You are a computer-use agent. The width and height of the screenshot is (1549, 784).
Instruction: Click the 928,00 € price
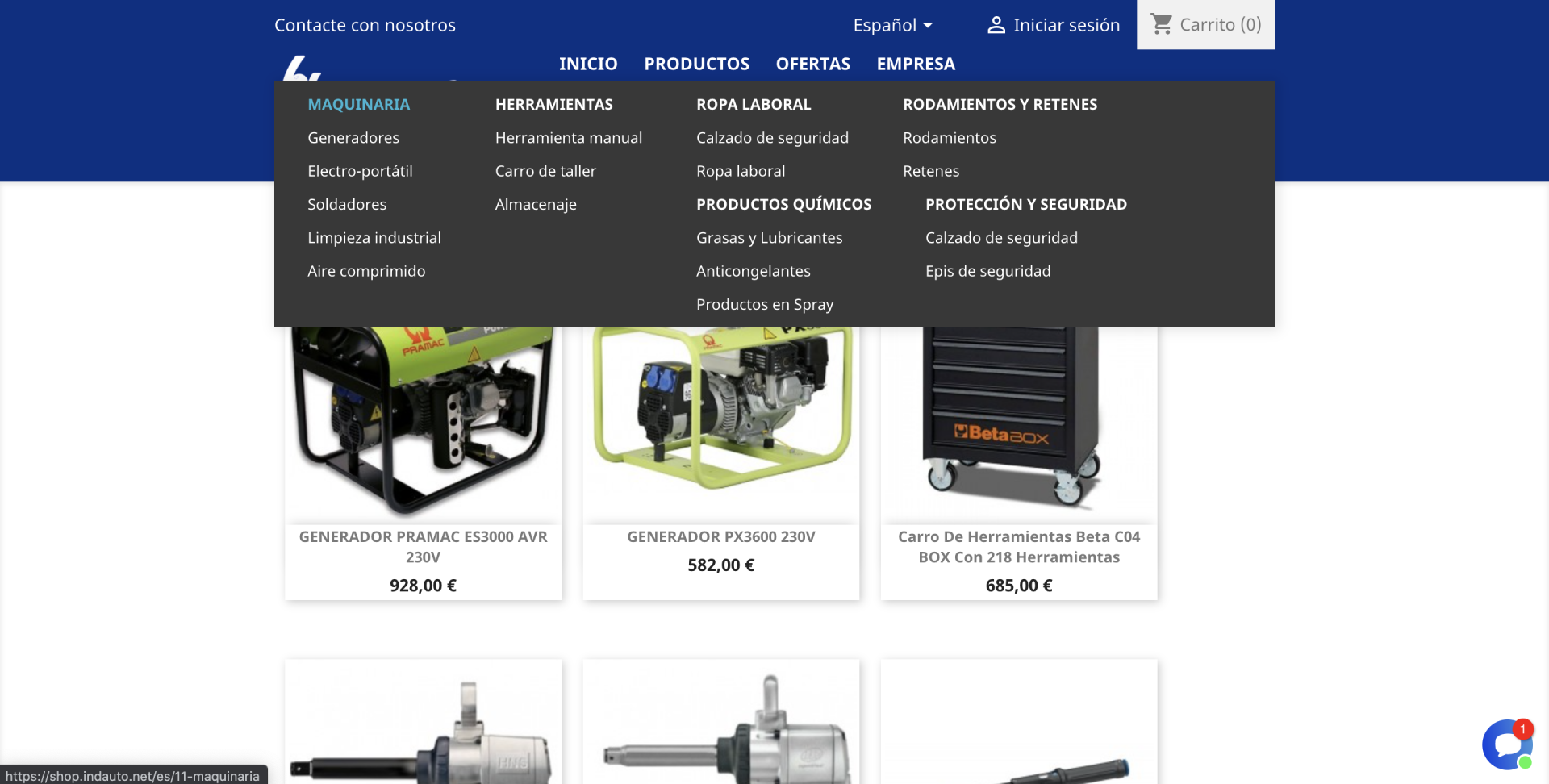pyautogui.click(x=423, y=586)
